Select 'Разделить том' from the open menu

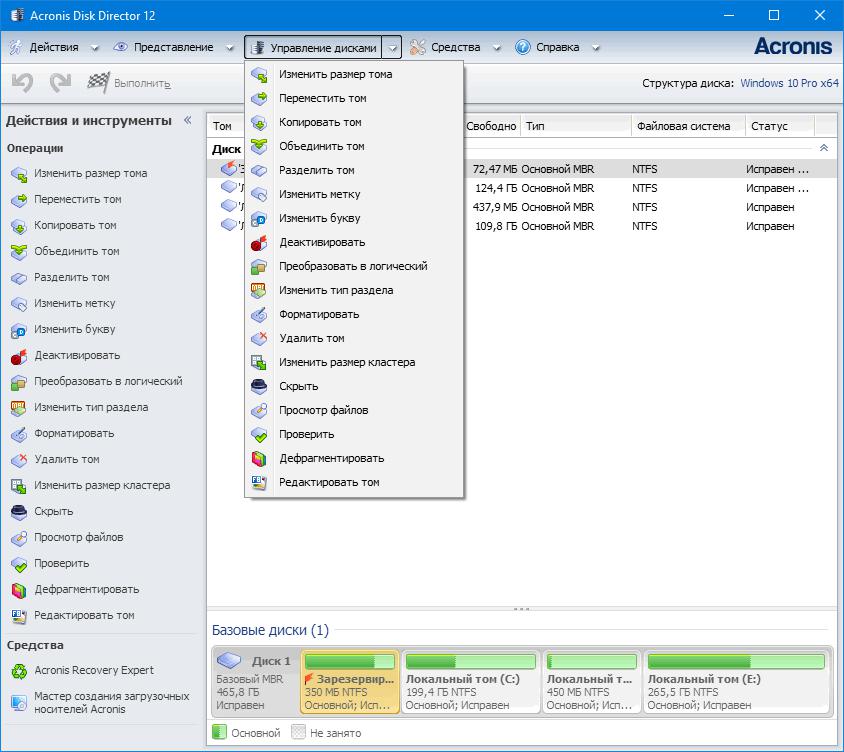tap(316, 171)
